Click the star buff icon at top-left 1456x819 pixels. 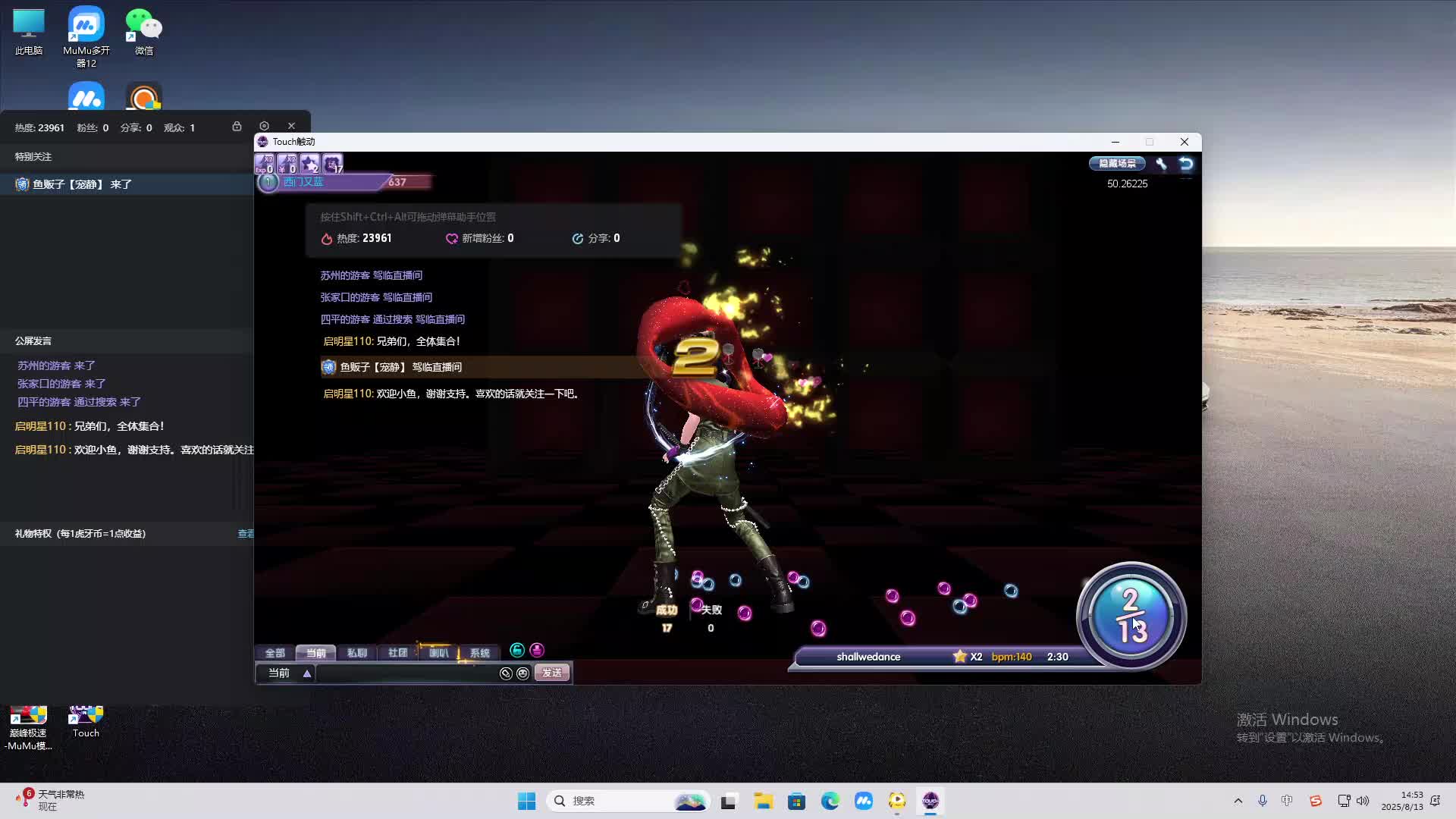[309, 163]
